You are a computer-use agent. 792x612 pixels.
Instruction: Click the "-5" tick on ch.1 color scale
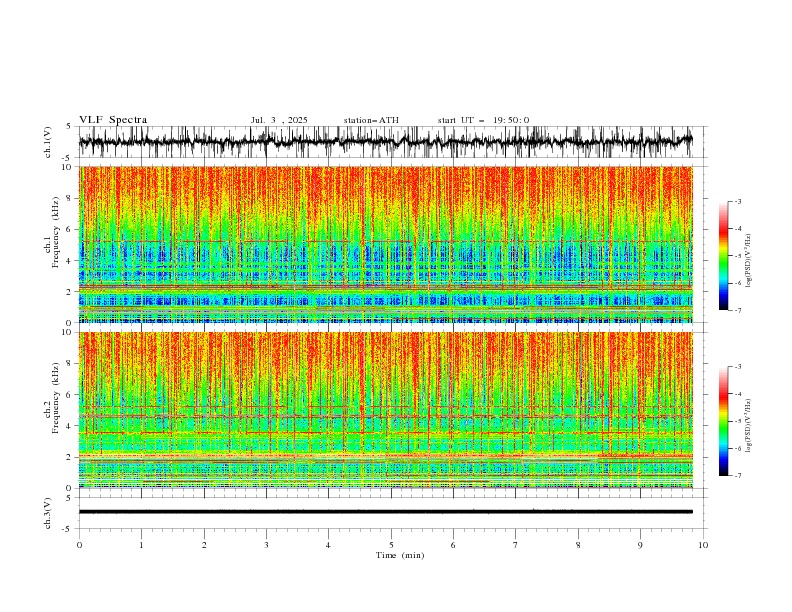737,256
